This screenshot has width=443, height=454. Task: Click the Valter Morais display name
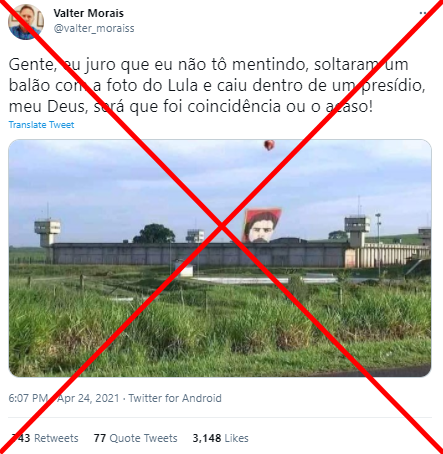(x=88, y=13)
